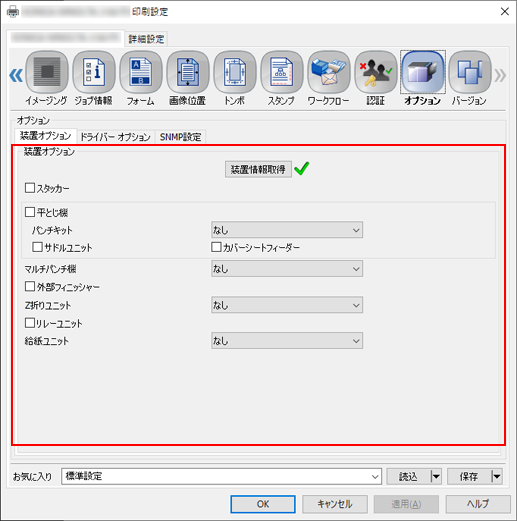The width and height of the screenshot is (517, 521).
Task: Open the SNMP設定 tab
Action: [x=180, y=137]
